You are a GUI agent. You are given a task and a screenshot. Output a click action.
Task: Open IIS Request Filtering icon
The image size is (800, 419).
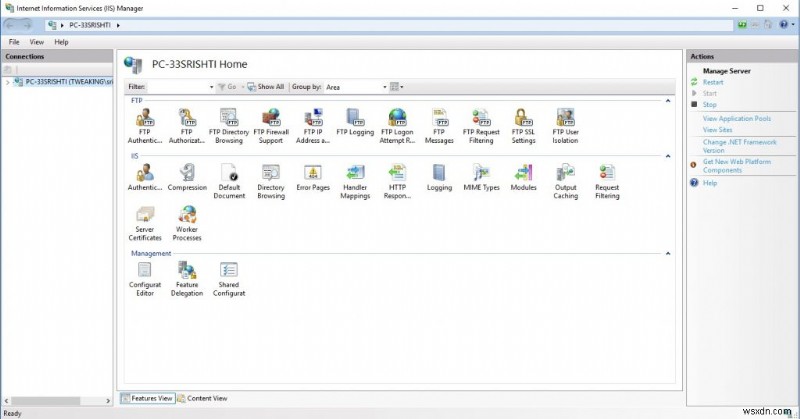click(607, 181)
